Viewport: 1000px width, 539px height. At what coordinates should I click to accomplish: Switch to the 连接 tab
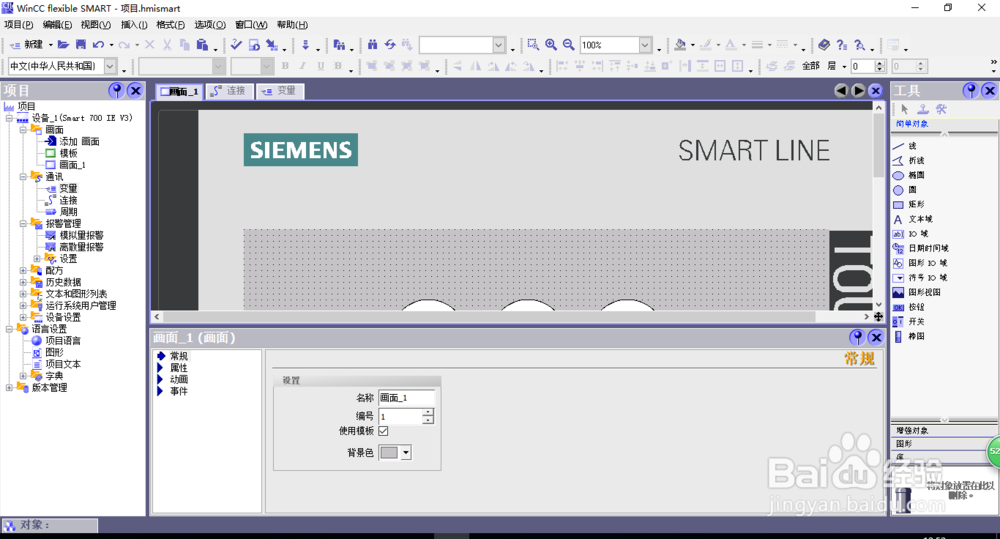click(230, 91)
